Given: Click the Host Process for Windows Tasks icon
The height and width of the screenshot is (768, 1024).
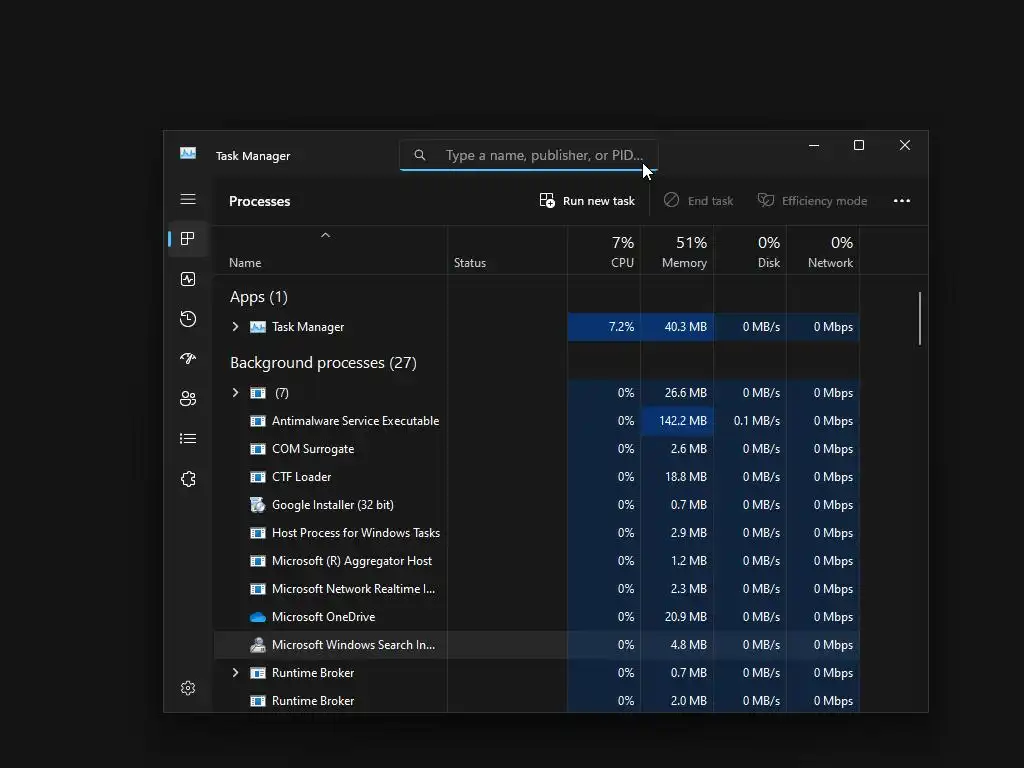Looking at the screenshot, I should click(258, 533).
